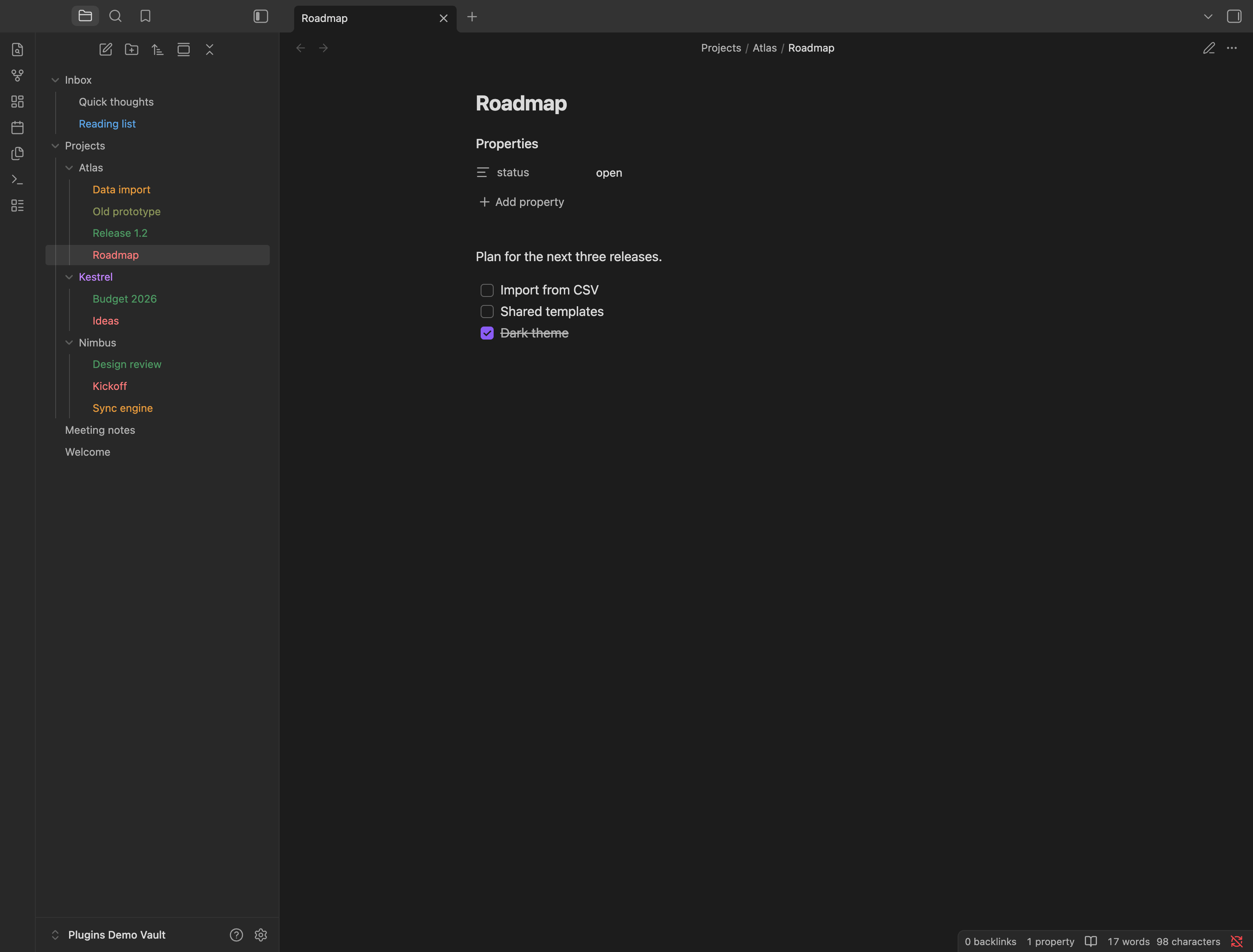
Task: Toggle reading view book icon in status bar
Action: tap(1091, 941)
